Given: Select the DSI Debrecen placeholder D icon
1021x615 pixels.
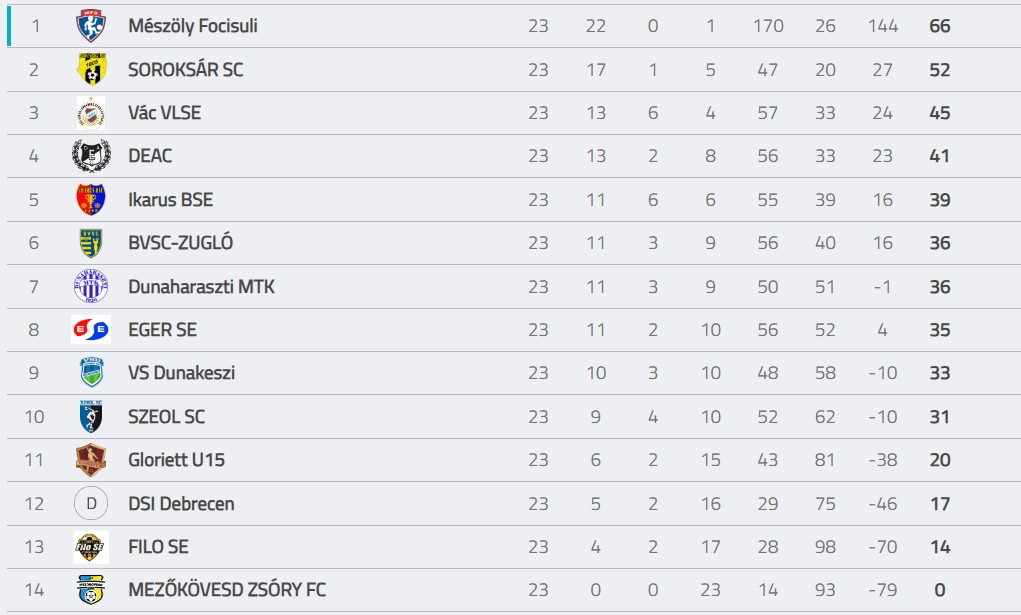Looking at the screenshot, I should pyautogui.click(x=91, y=504).
